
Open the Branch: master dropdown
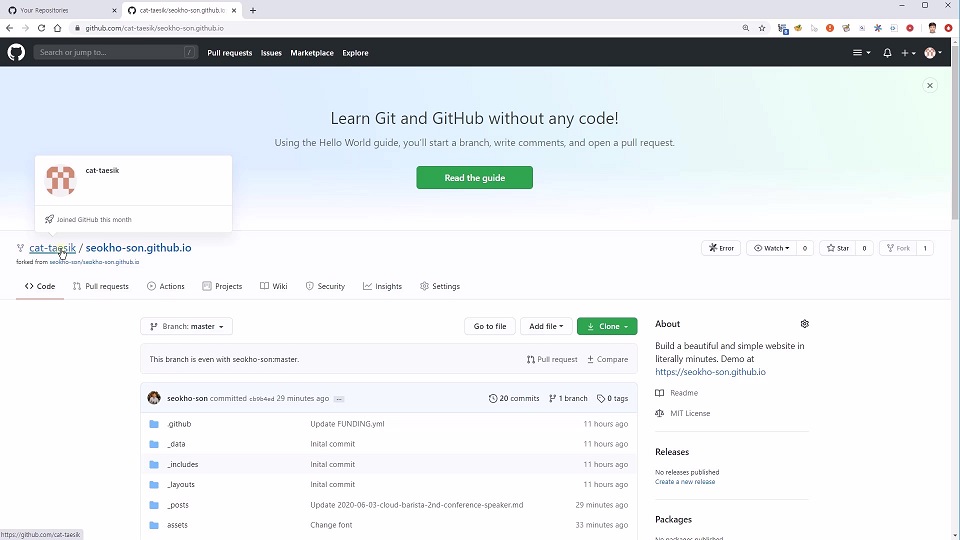(x=187, y=326)
